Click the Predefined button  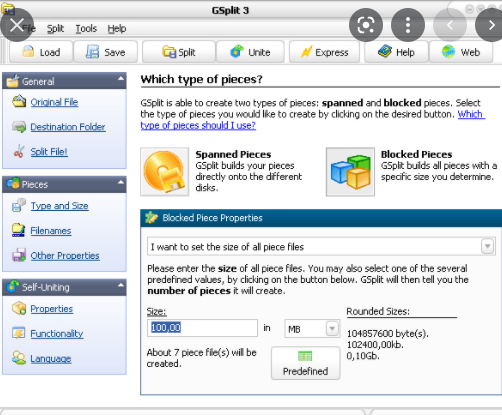pos(305,363)
